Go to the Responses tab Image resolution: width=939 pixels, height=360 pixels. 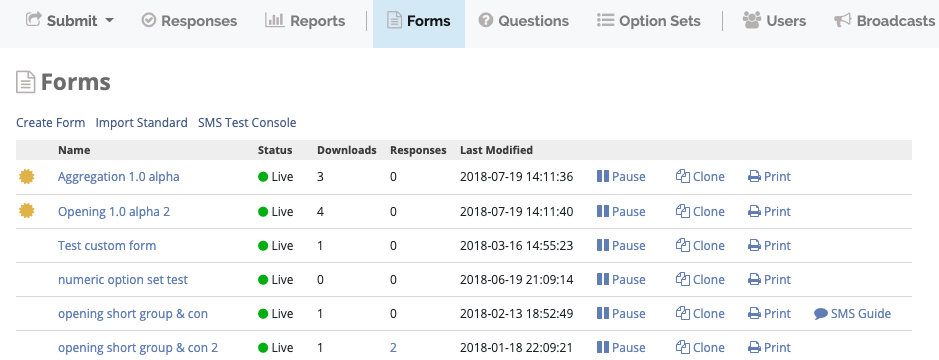tap(189, 21)
